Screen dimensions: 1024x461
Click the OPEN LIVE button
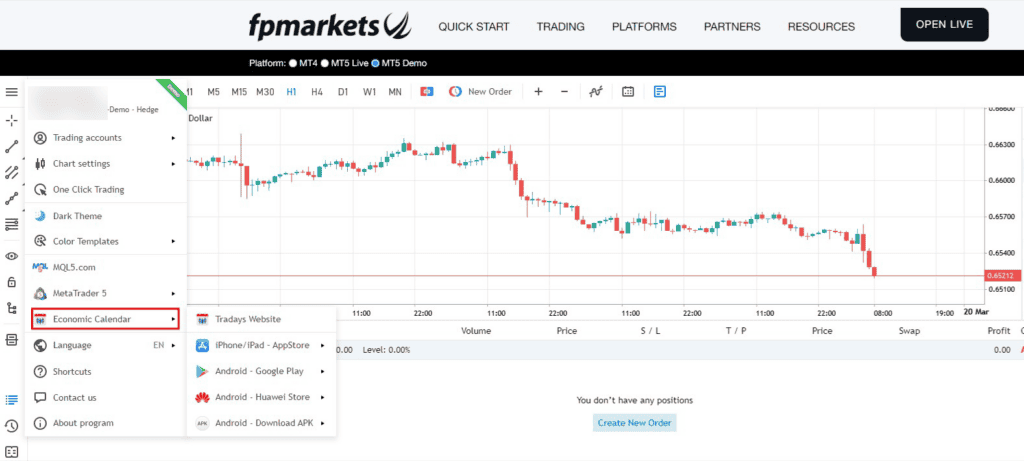point(944,25)
